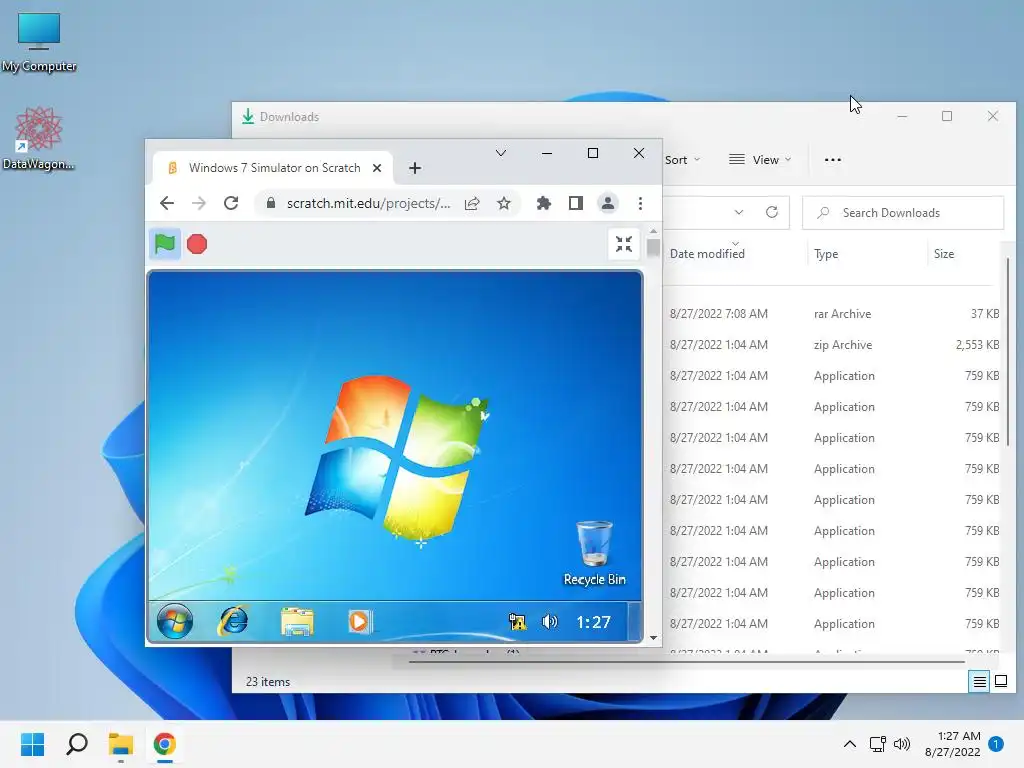This screenshot has width=1024, height=768.
Task: Sort by Date modified column header
Action: coord(707,254)
